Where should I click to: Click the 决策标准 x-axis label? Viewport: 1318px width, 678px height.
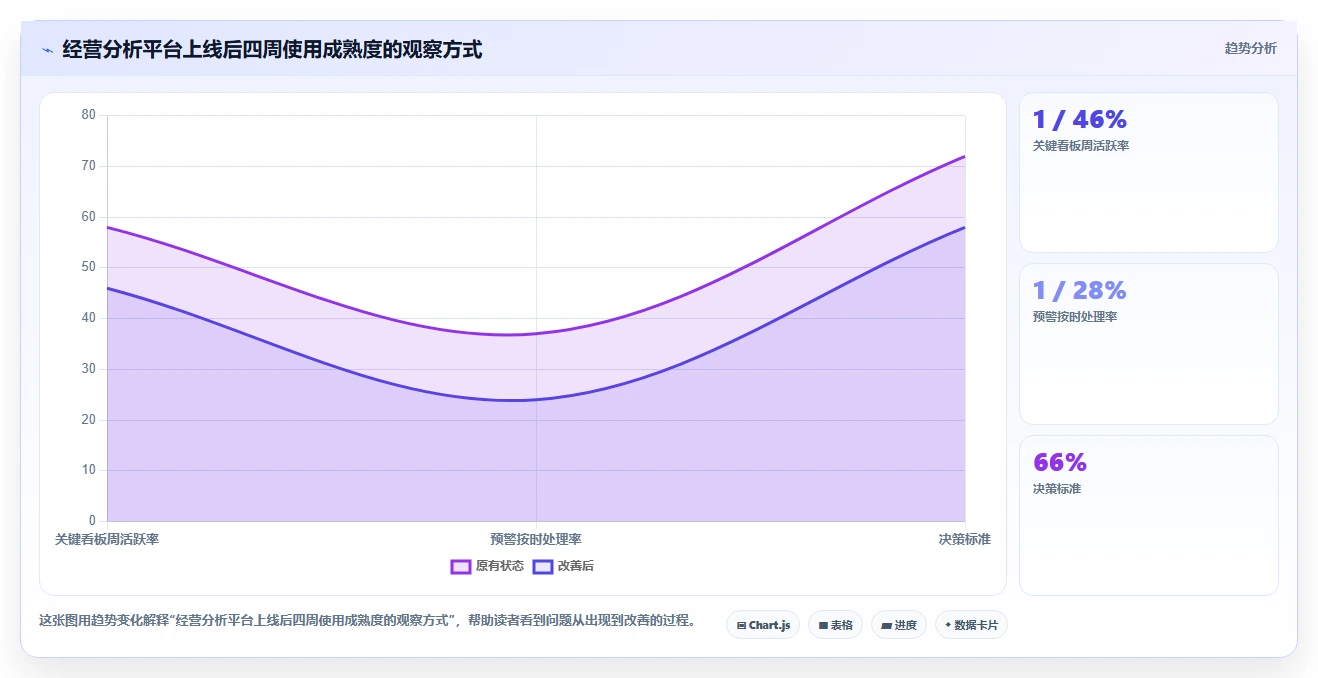(x=964, y=539)
